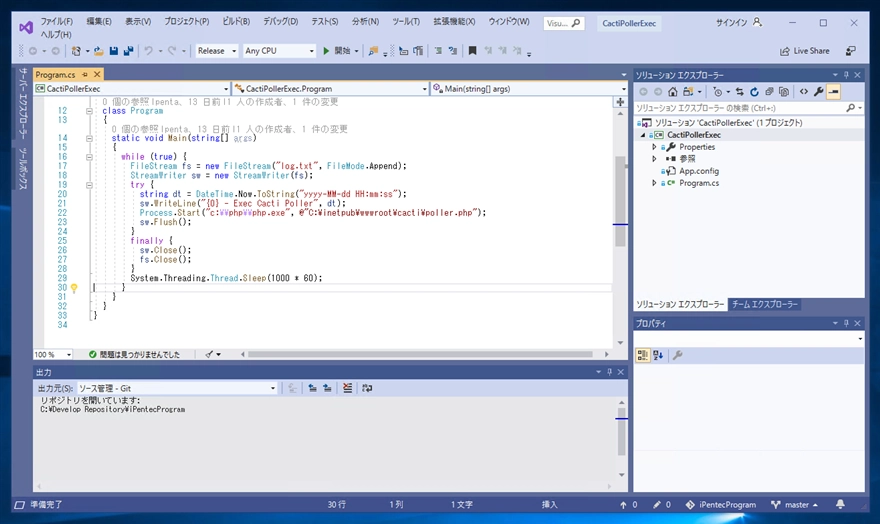Click the green Start debugging play icon
This screenshot has height=524, width=880.
(326, 51)
